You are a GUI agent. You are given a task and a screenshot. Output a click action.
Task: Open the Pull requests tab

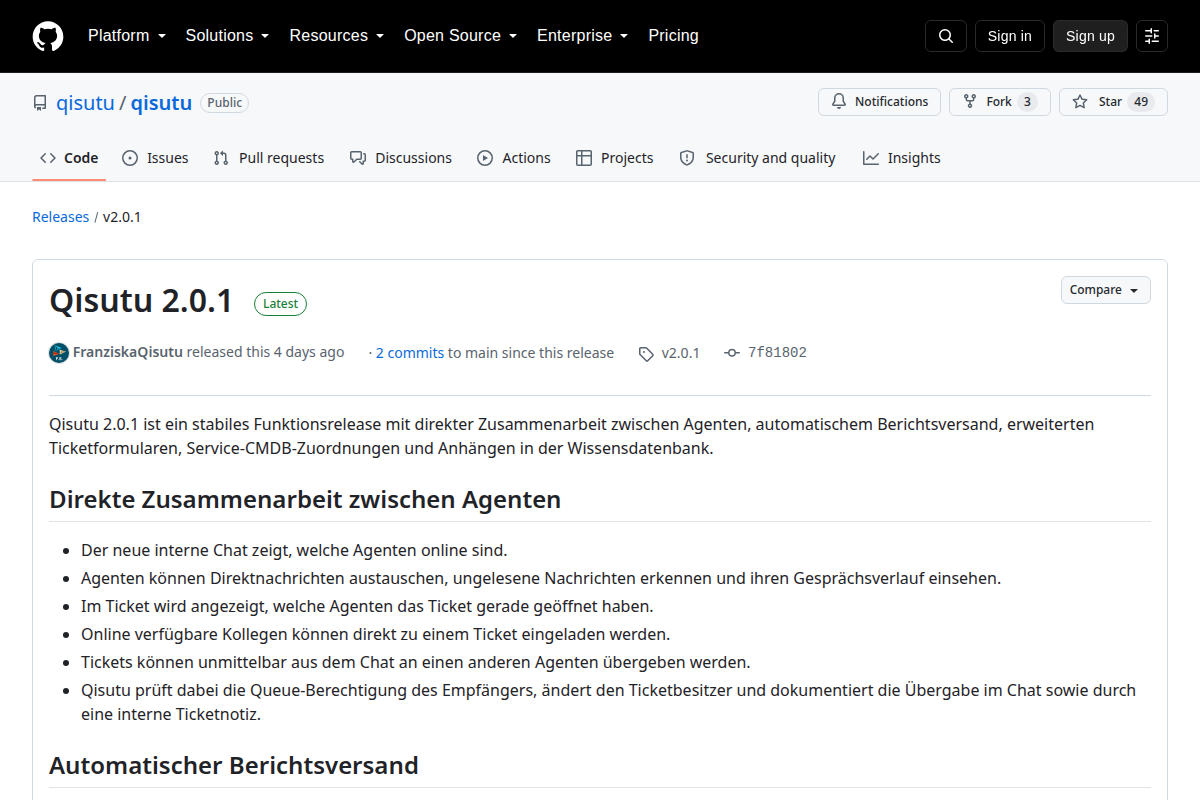pyautogui.click(x=269, y=158)
